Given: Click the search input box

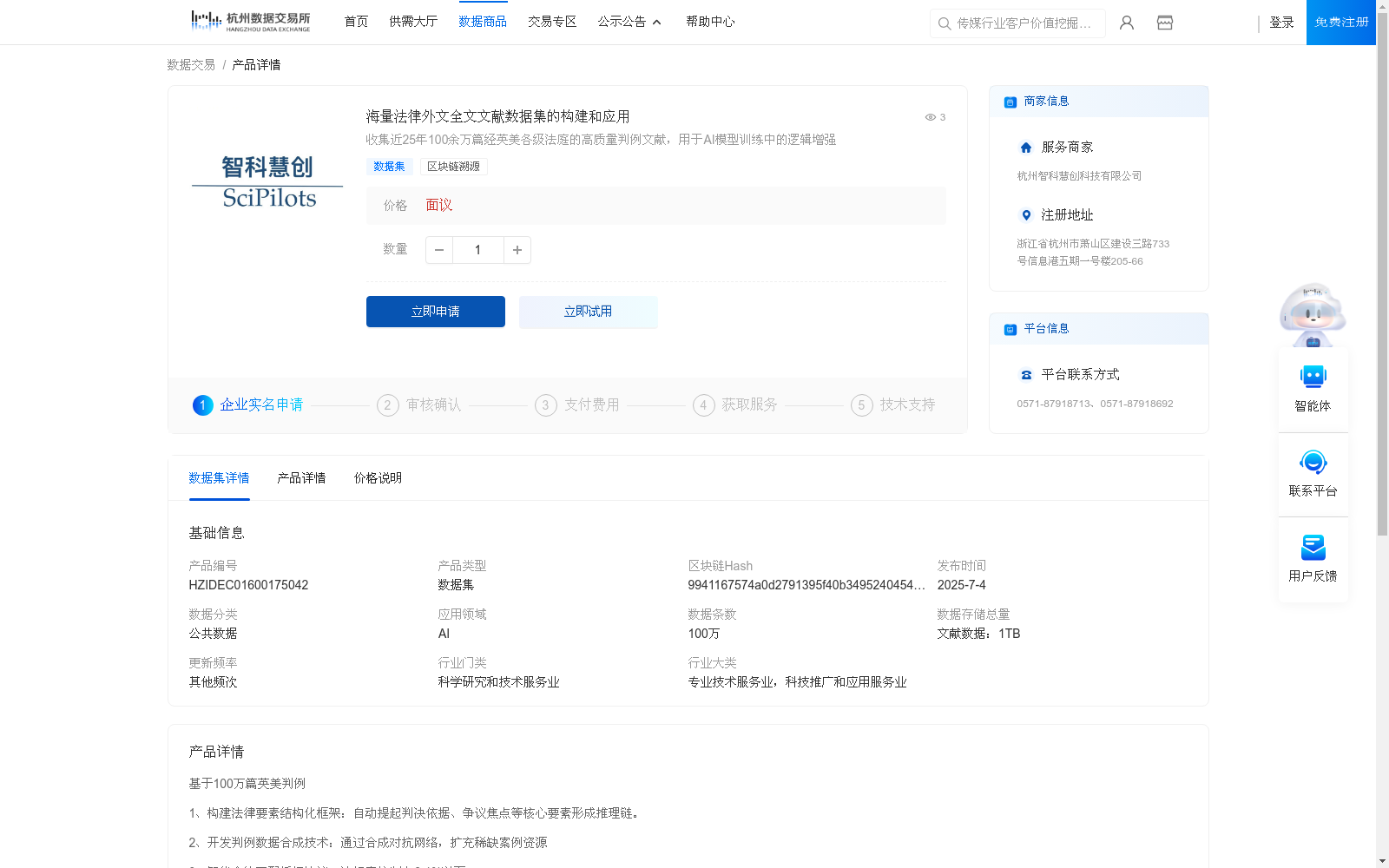Looking at the screenshot, I should (x=1017, y=23).
